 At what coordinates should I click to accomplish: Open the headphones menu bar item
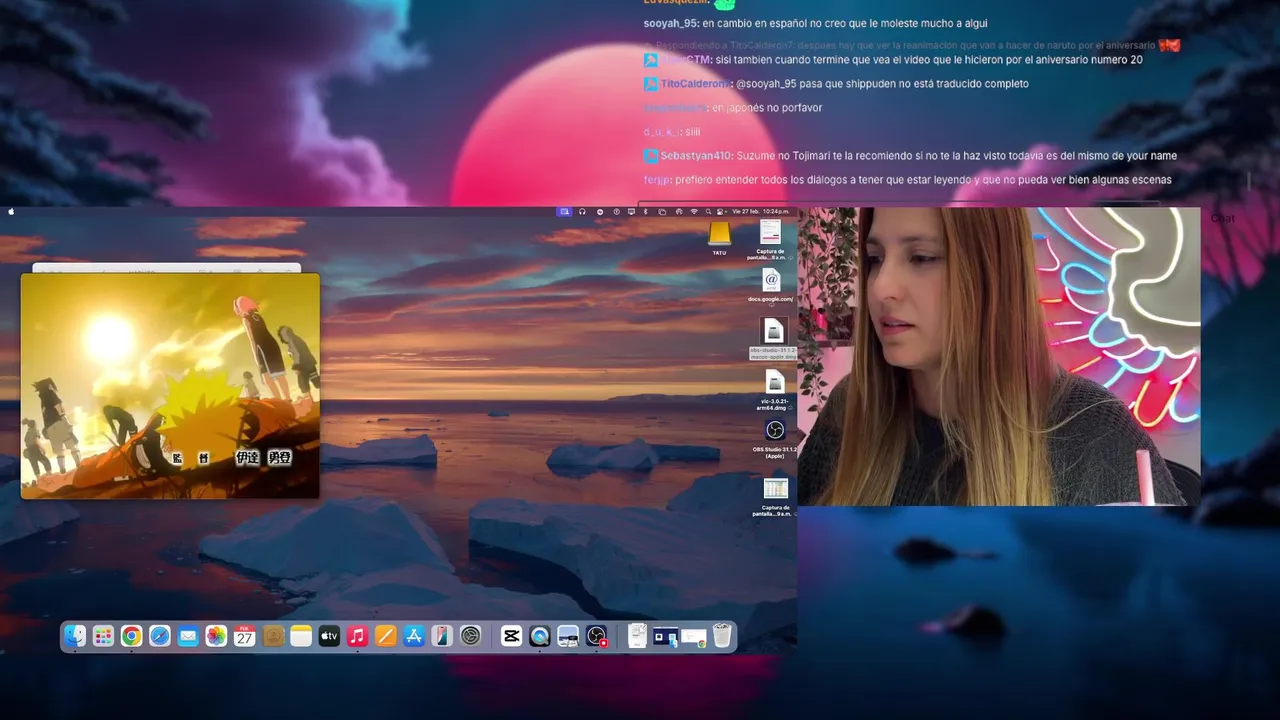(582, 212)
